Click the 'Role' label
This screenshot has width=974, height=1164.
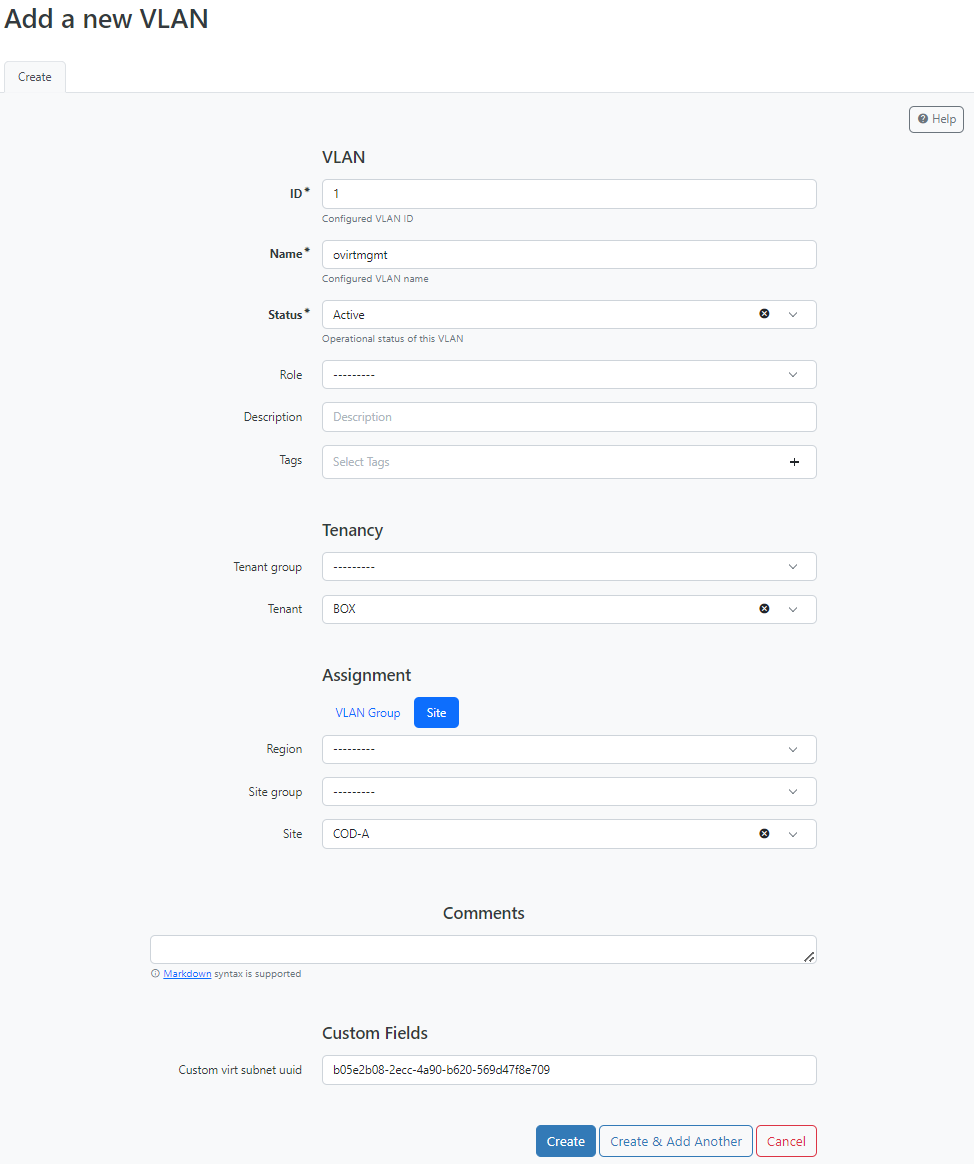(290, 375)
